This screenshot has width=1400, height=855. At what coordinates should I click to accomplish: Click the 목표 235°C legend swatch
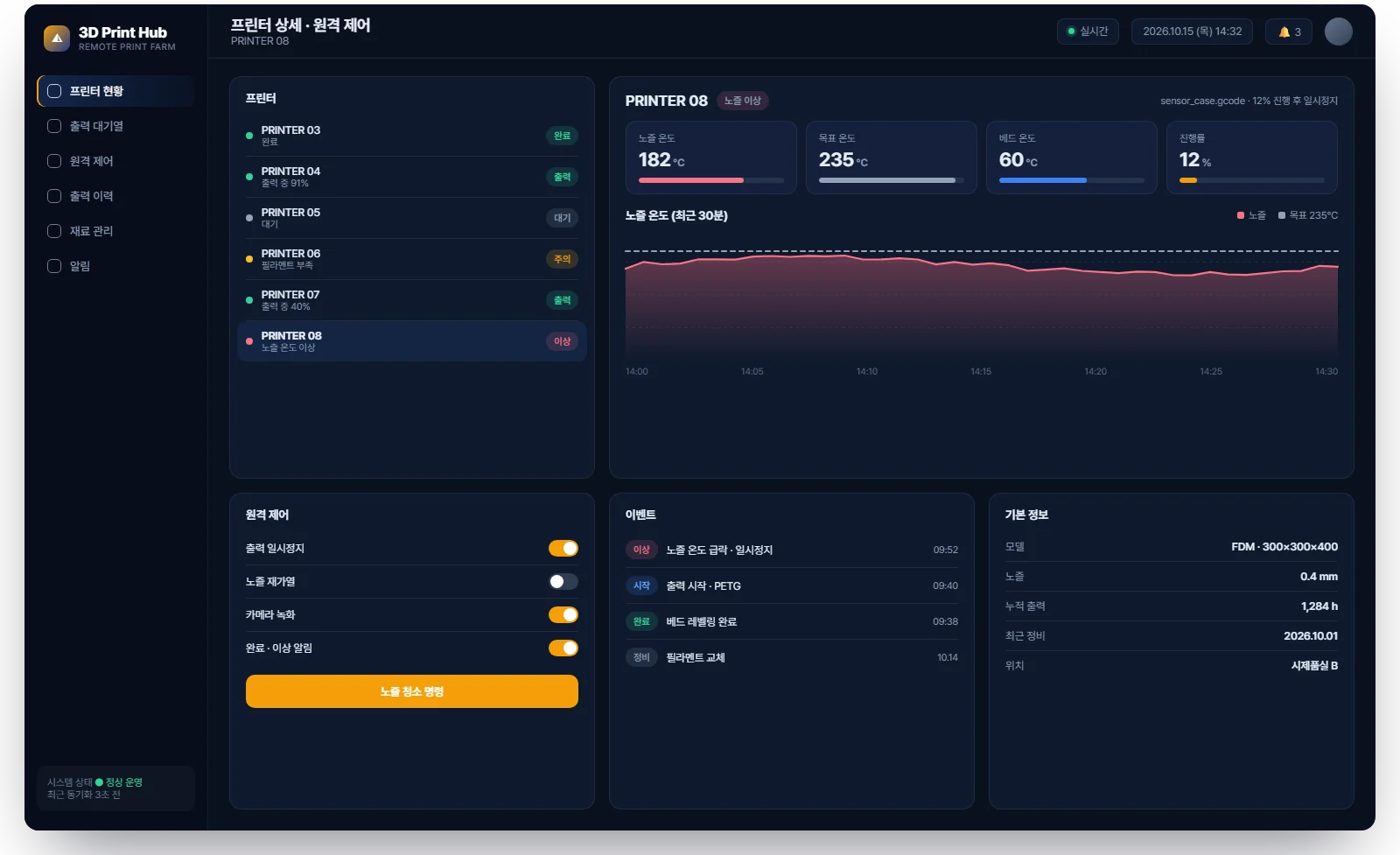point(1282,215)
